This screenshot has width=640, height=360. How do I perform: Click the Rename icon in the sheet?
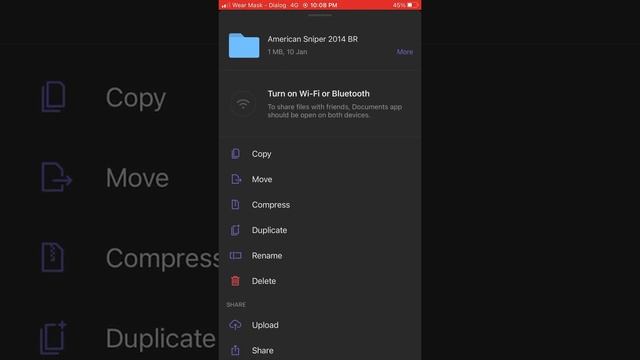[x=236, y=256]
